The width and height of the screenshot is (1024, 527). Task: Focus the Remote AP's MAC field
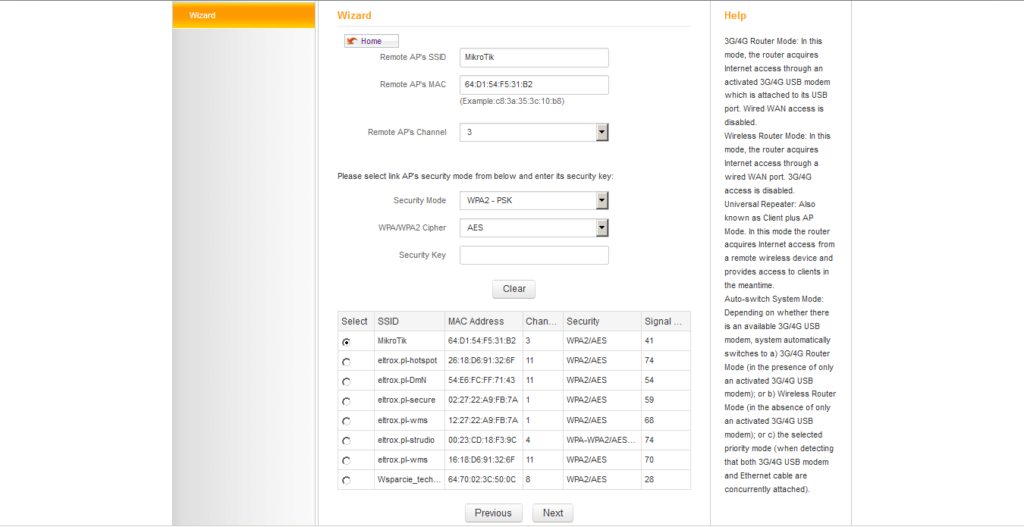534,85
